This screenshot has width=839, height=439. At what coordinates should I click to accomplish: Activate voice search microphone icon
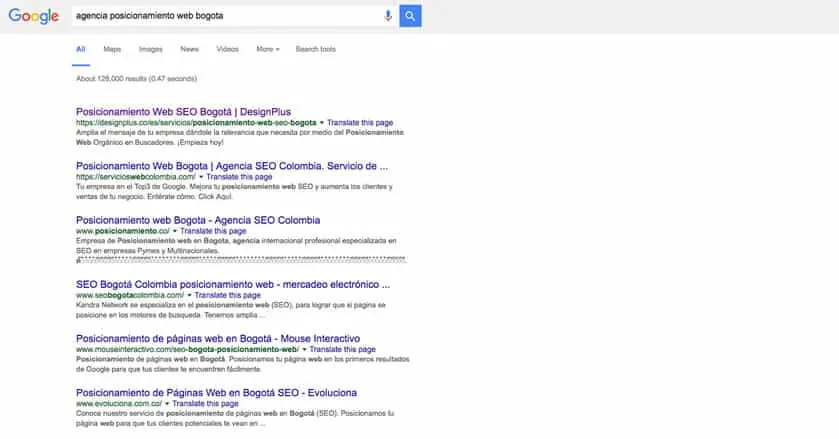(387, 16)
